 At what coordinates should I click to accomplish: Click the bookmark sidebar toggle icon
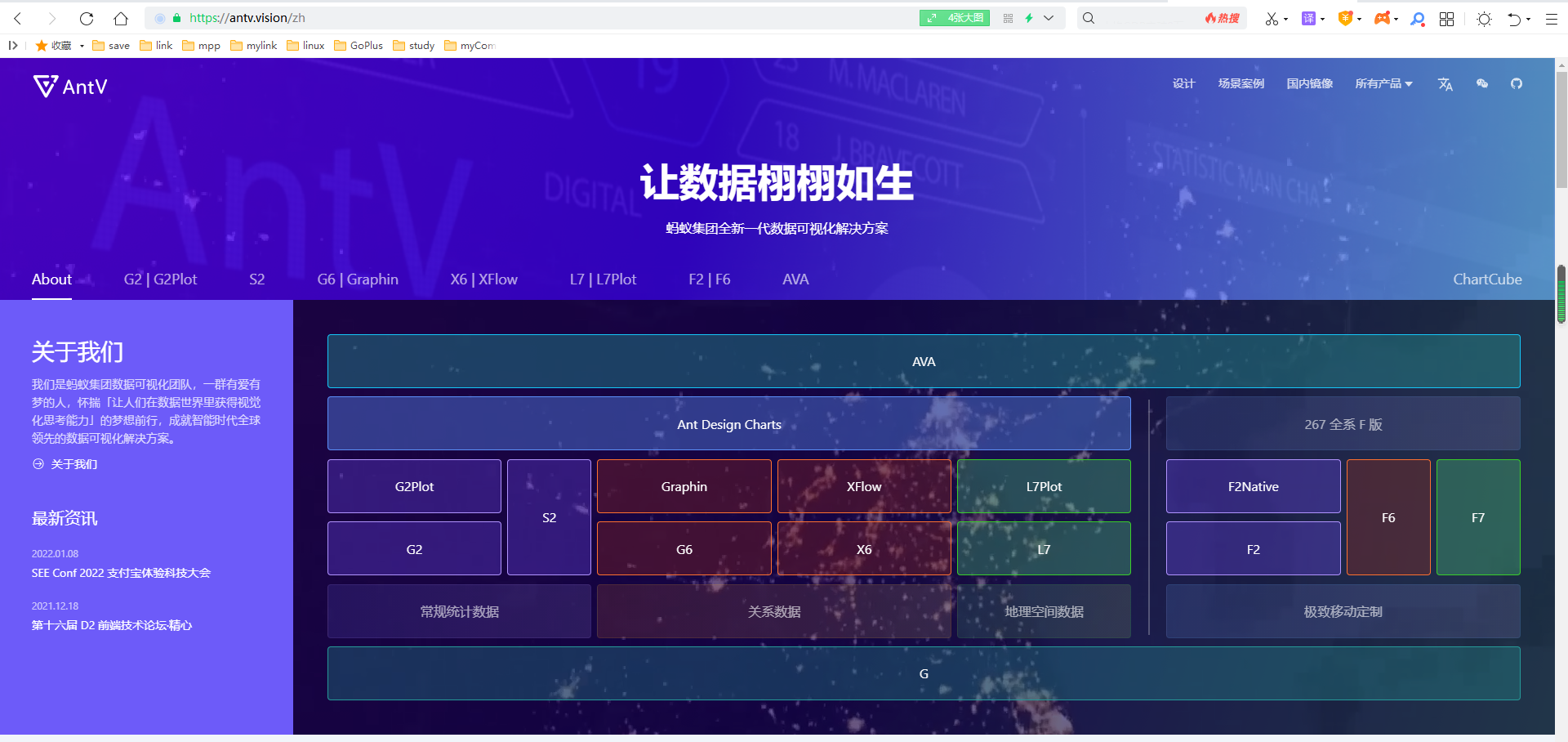13,46
